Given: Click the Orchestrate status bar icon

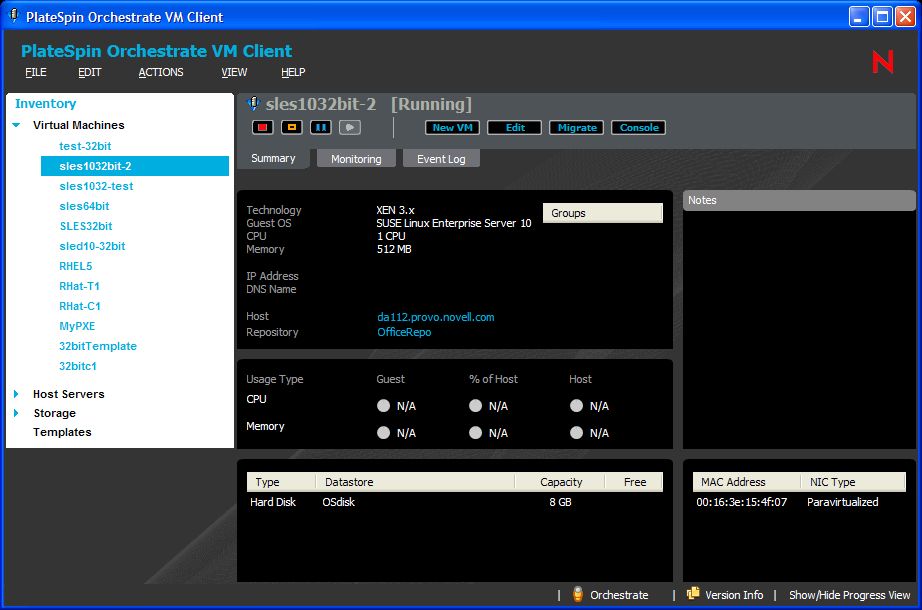Looking at the screenshot, I should [x=577, y=595].
